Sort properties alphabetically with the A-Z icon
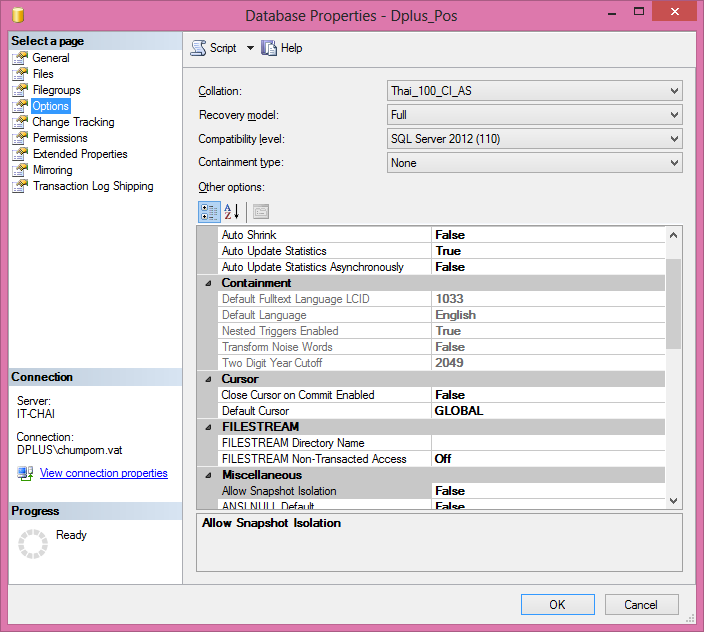704x632 pixels. click(x=232, y=212)
